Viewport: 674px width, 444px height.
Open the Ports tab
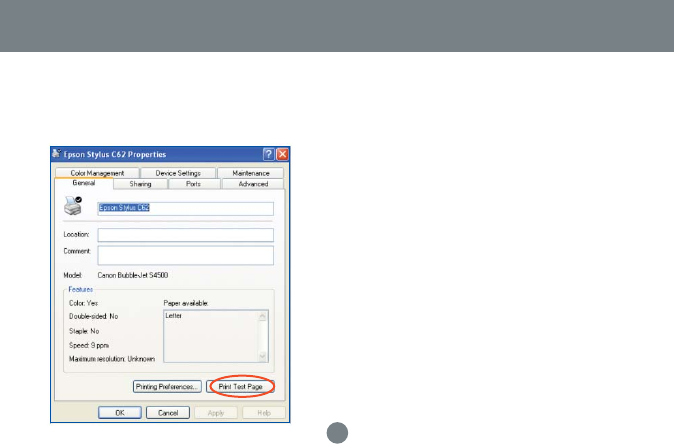(193, 184)
